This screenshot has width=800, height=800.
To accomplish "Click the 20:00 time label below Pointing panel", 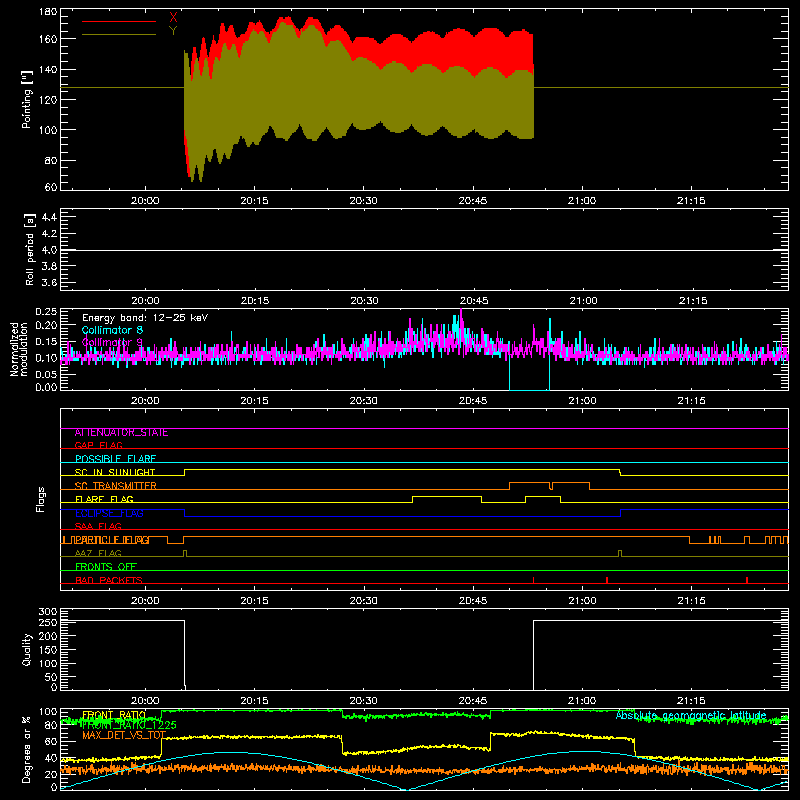I will click(145, 201).
